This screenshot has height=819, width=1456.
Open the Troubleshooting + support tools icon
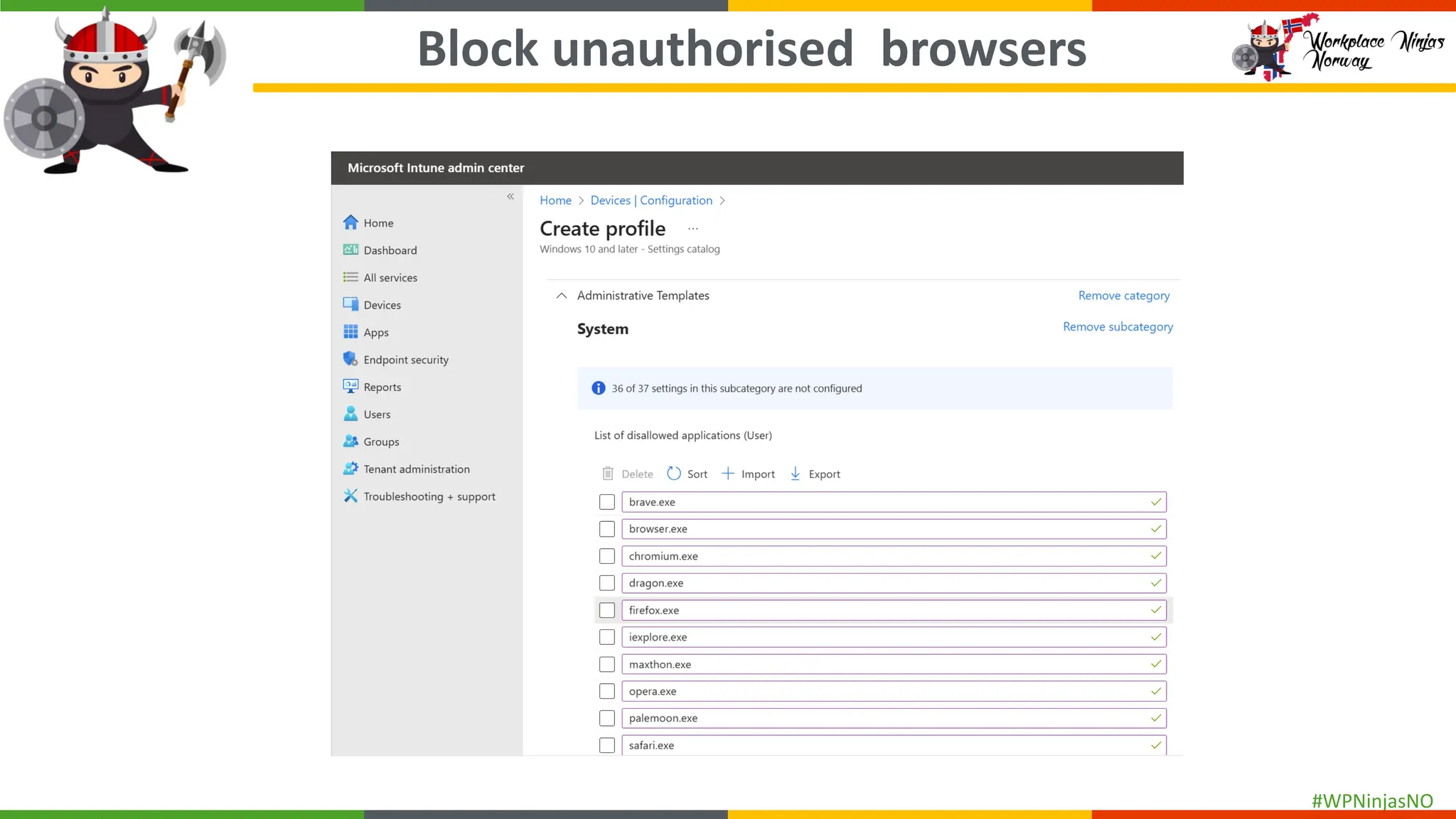350,496
